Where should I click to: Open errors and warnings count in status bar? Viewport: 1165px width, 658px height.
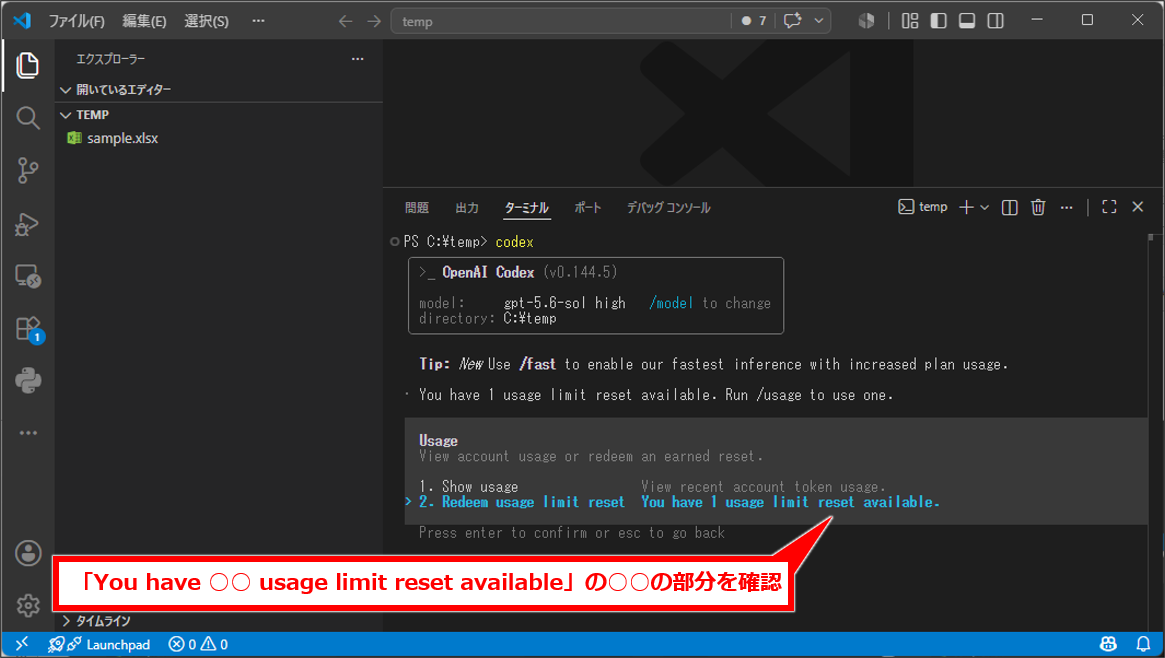[x=198, y=644]
